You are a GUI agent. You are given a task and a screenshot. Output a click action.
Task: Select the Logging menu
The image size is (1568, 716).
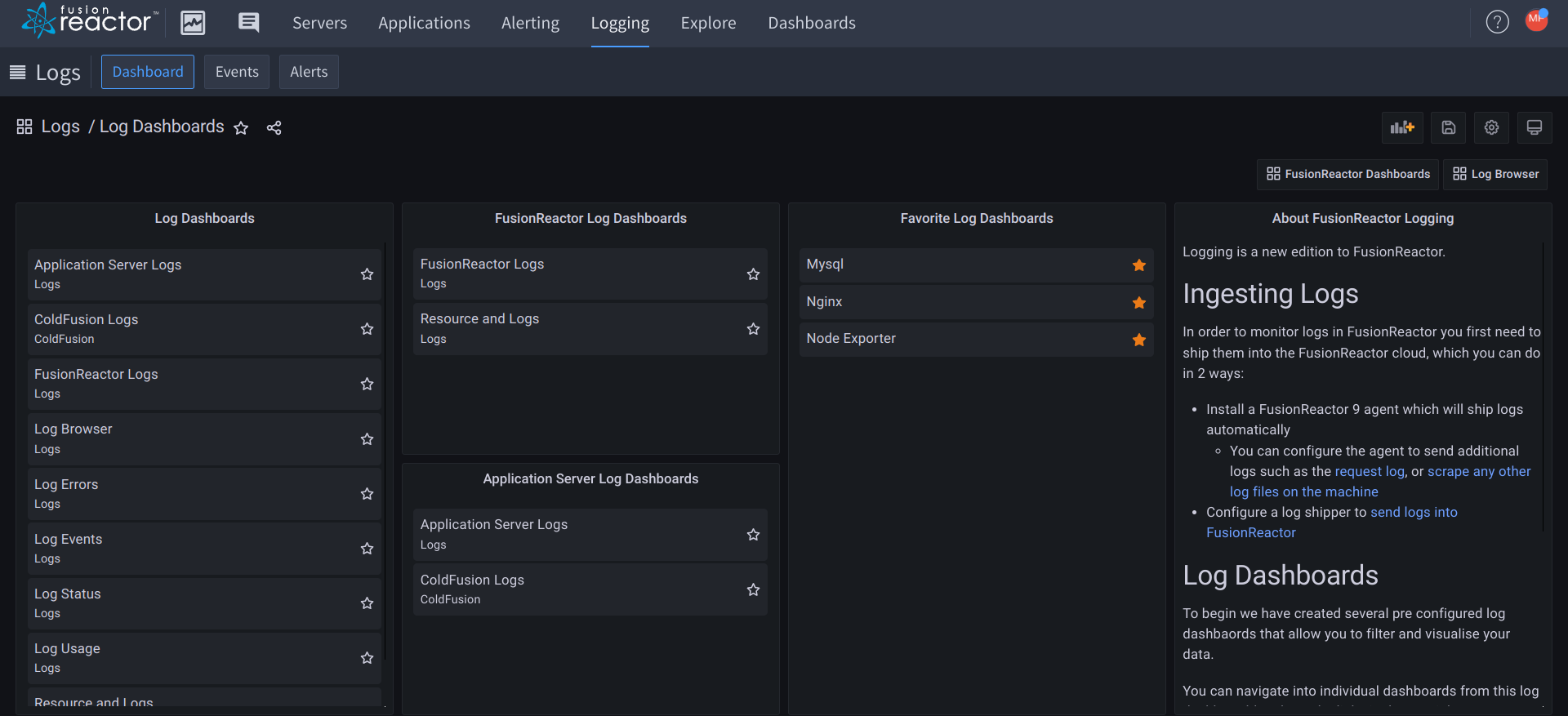click(620, 23)
